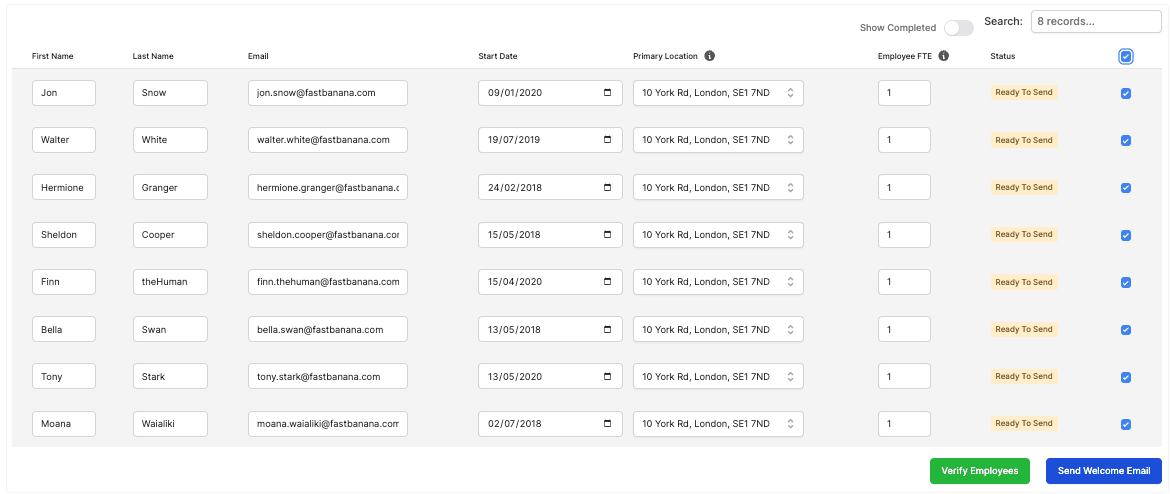Open calendar picker for Jon Snow's start date
1170x494 pixels.
(607, 93)
